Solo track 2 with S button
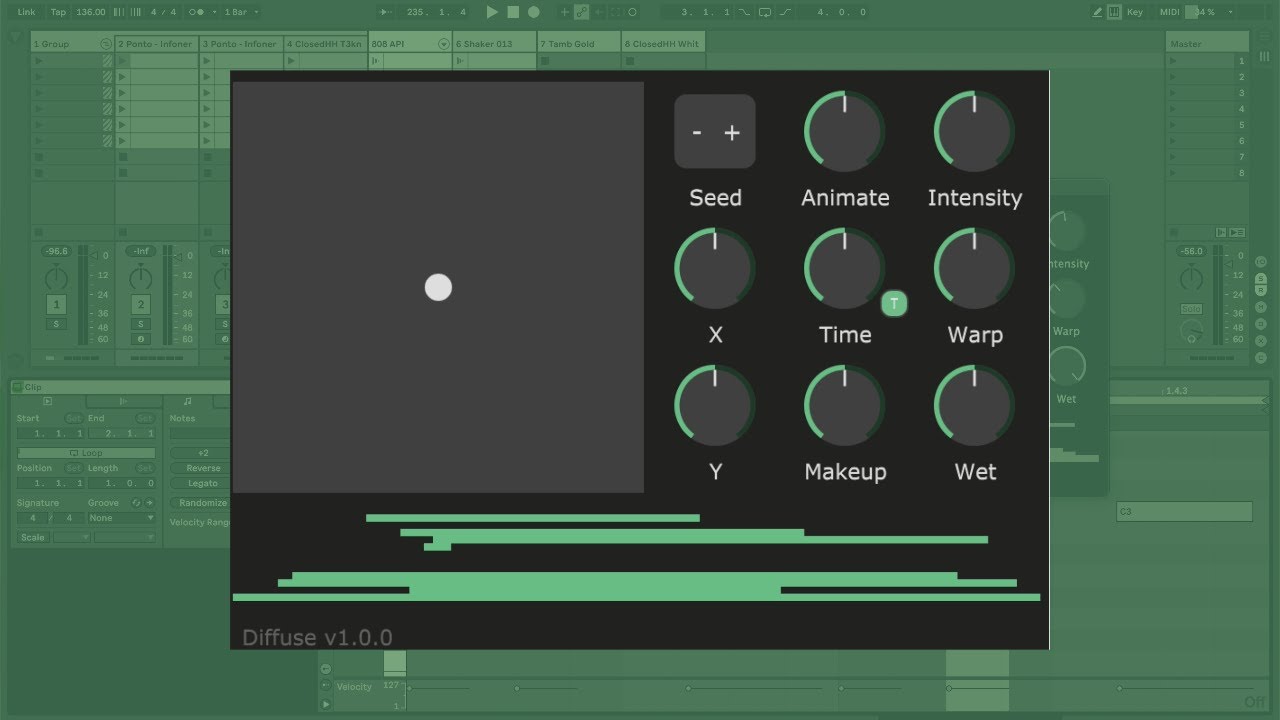Screen dimensions: 1280x720 pos(141,324)
